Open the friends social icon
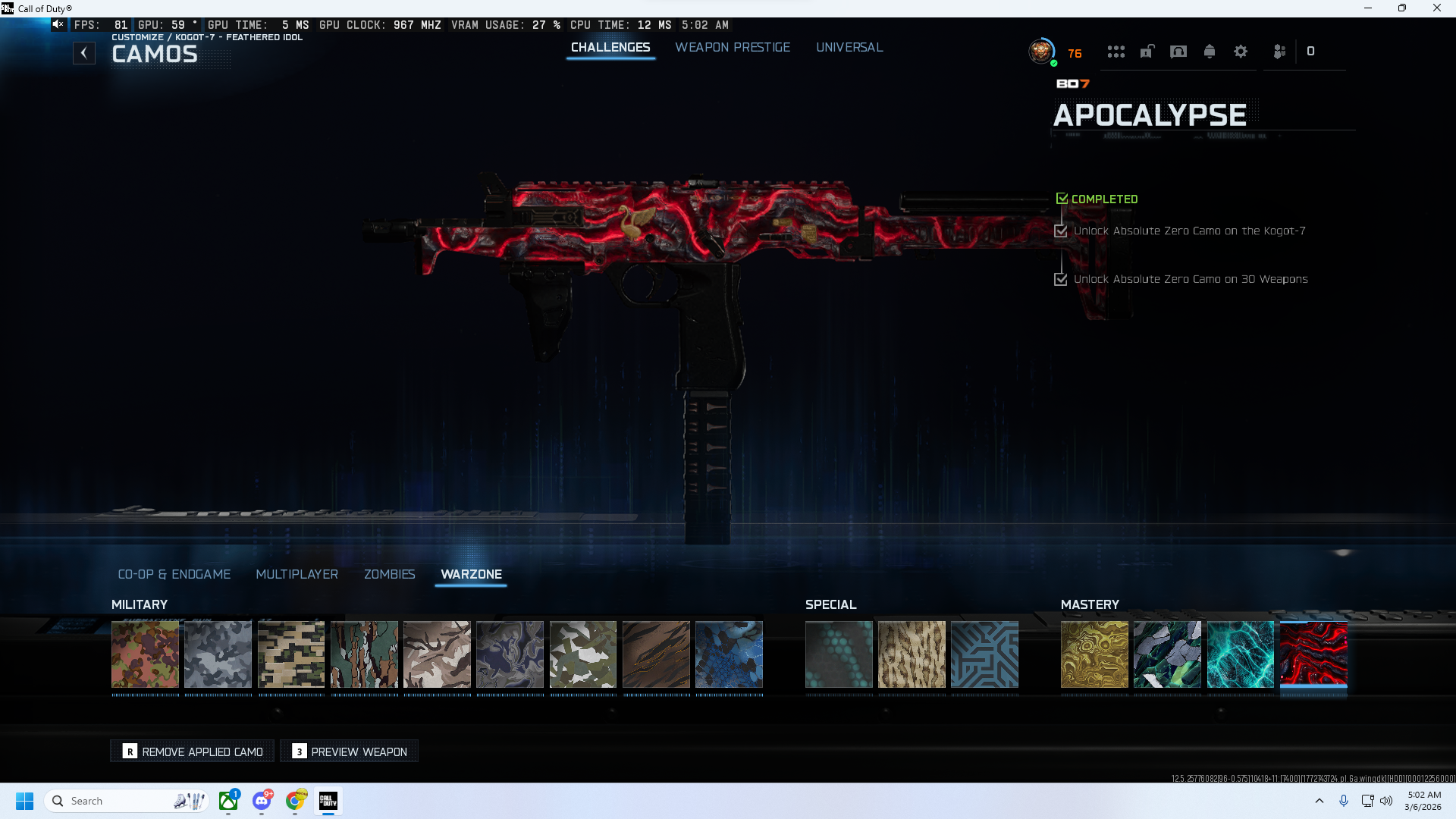Viewport: 1456px width, 819px height. click(1279, 52)
